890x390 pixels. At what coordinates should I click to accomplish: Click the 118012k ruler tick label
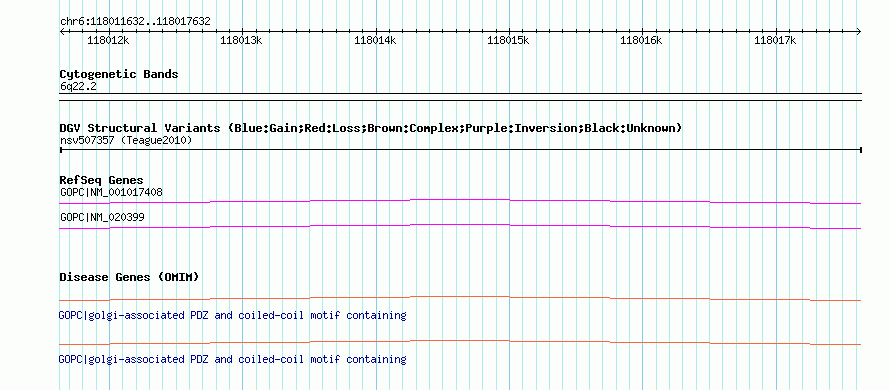click(108, 40)
